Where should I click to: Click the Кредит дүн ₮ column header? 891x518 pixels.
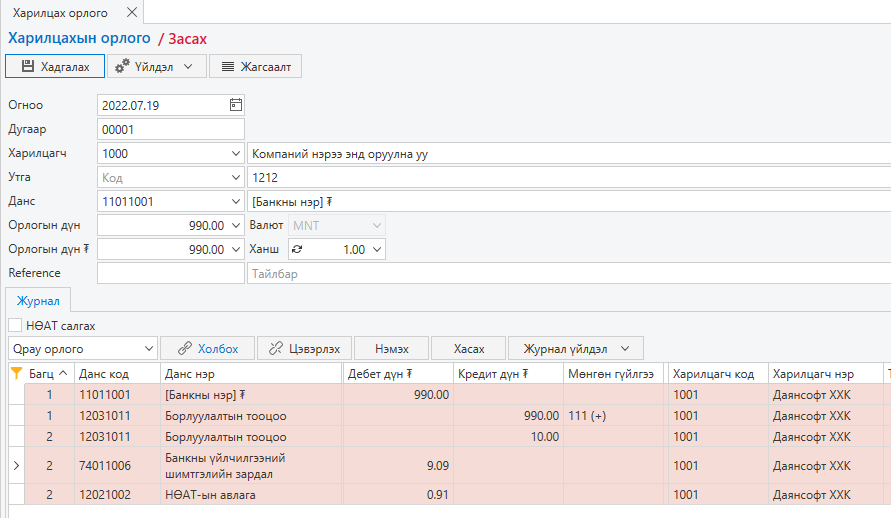pyautogui.click(x=508, y=374)
